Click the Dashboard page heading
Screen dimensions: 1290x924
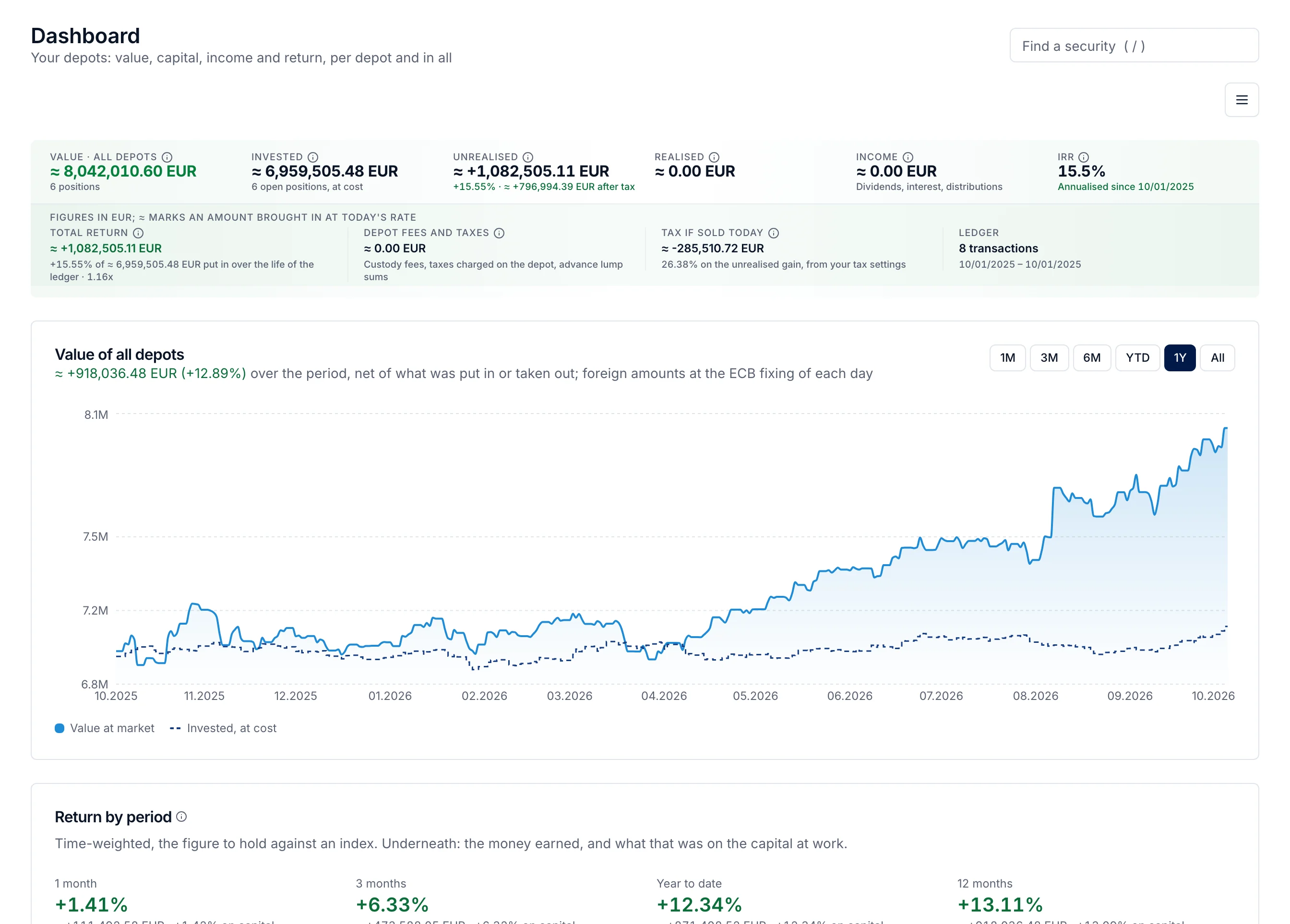click(85, 36)
